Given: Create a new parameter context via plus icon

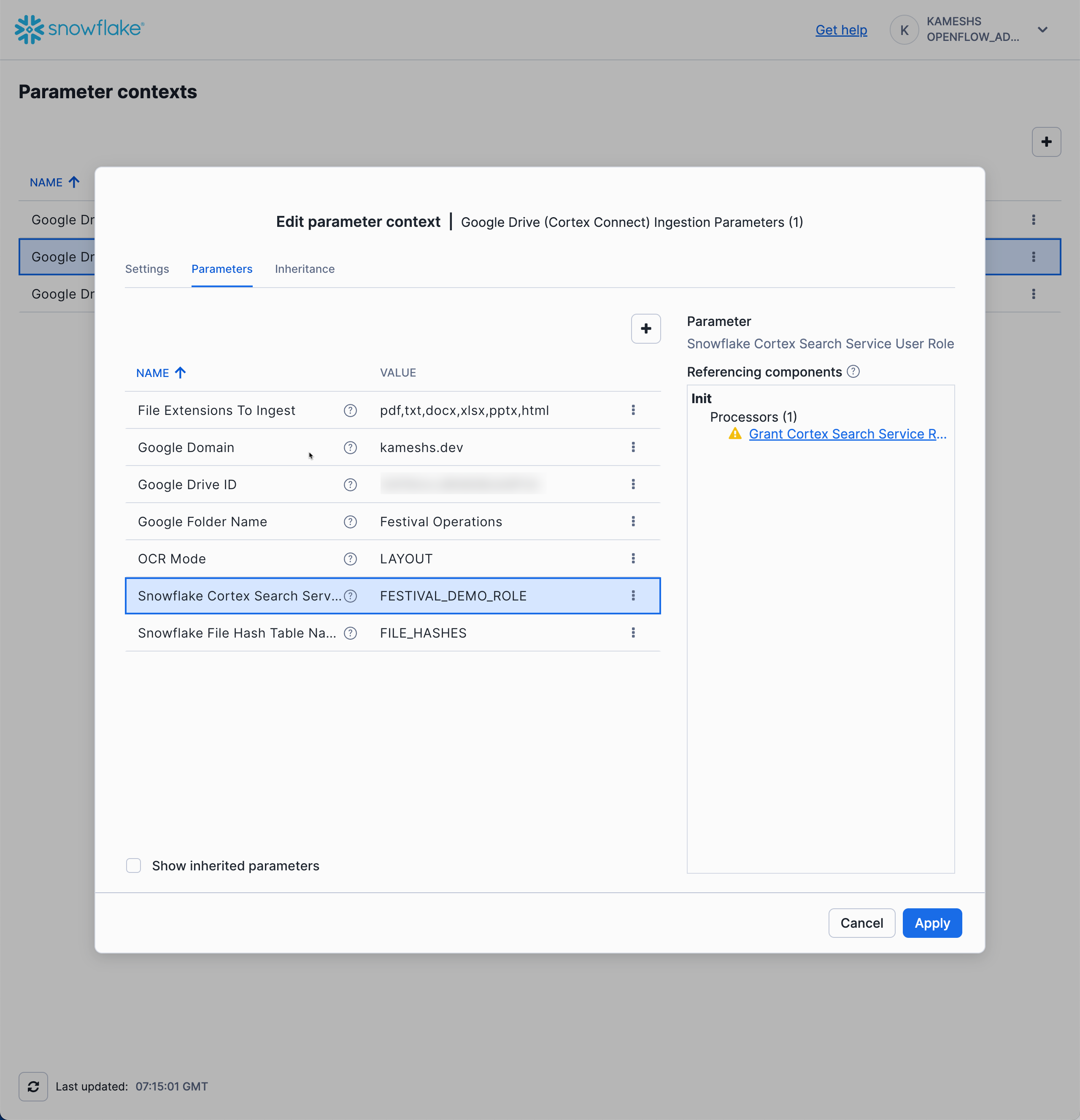Looking at the screenshot, I should pos(1047,142).
